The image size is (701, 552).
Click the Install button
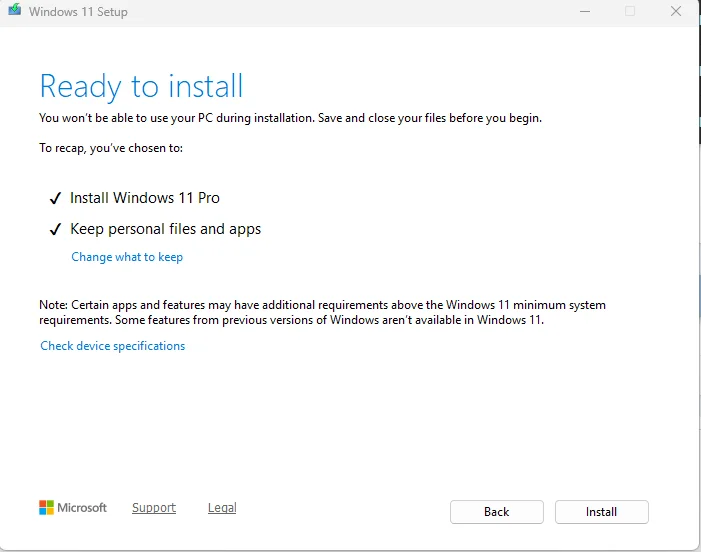tap(601, 512)
